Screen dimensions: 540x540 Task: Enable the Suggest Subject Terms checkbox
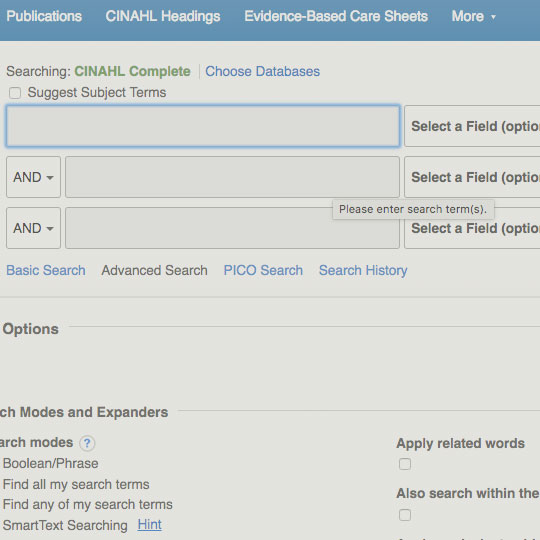click(15, 93)
